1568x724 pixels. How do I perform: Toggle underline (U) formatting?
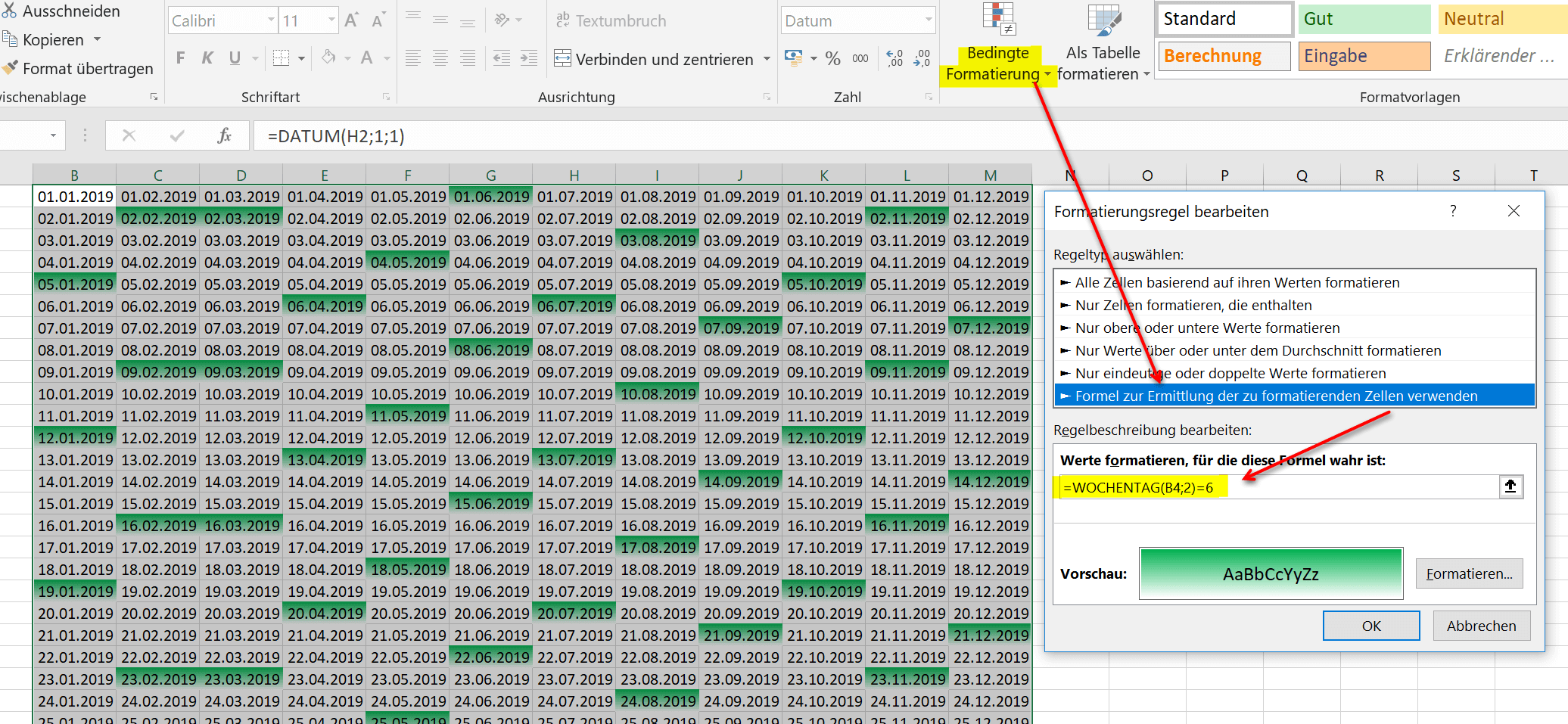(x=235, y=58)
